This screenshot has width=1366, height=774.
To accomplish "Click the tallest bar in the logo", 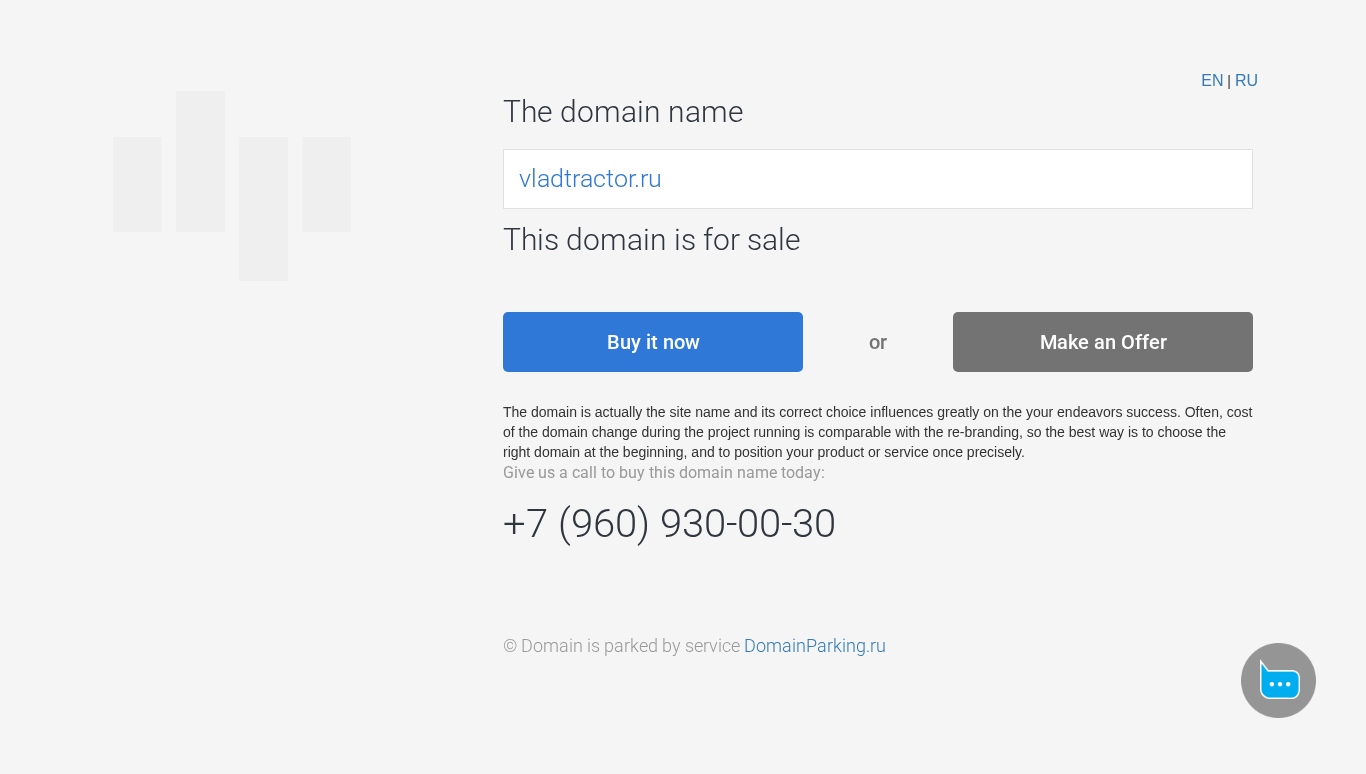I will tap(200, 161).
